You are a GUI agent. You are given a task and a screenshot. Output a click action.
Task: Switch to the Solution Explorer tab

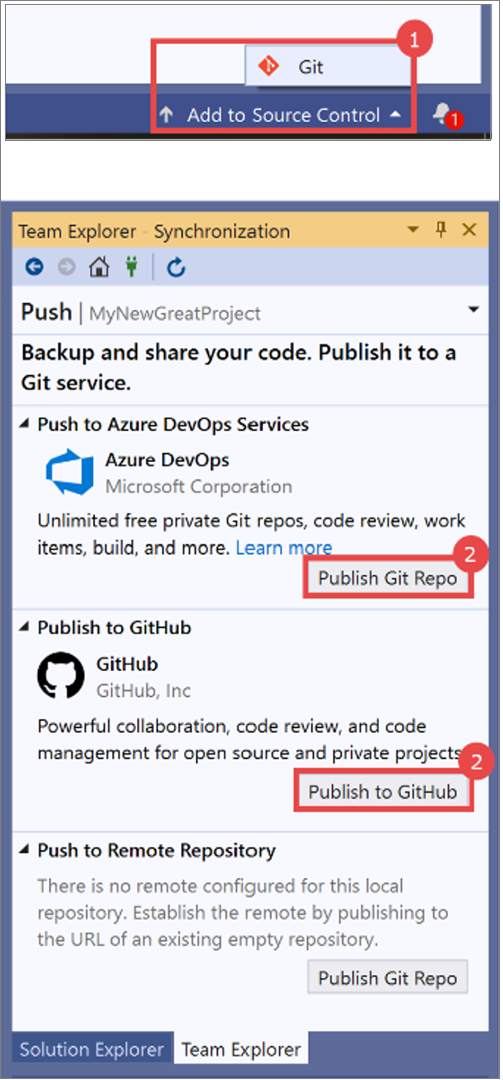(92, 1050)
